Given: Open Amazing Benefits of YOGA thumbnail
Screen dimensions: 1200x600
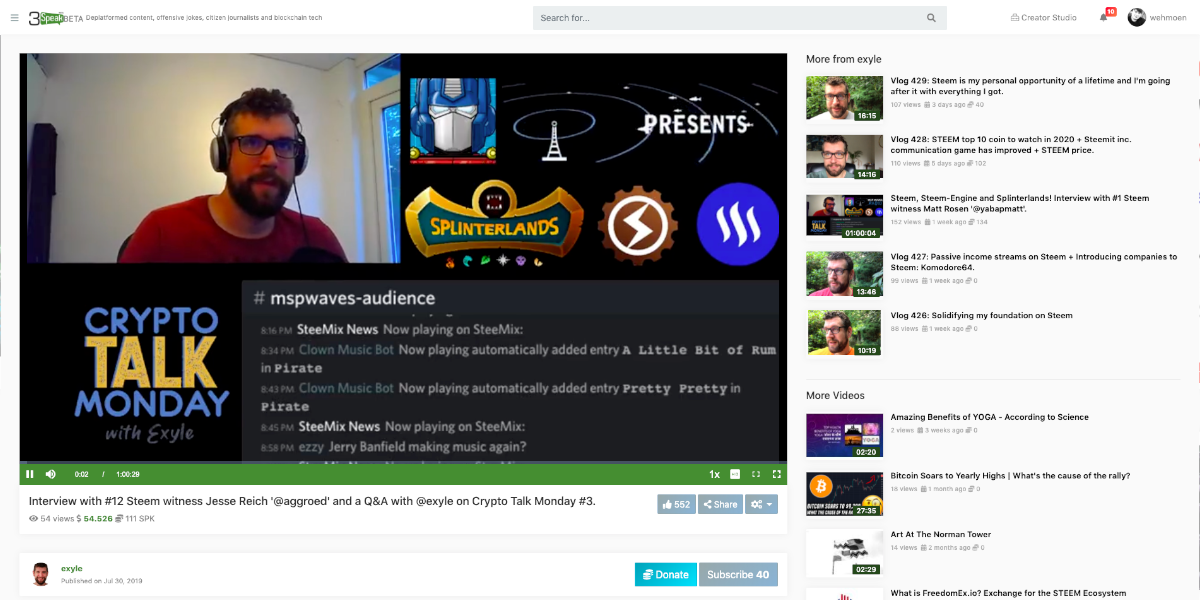Looking at the screenshot, I should tap(844, 435).
